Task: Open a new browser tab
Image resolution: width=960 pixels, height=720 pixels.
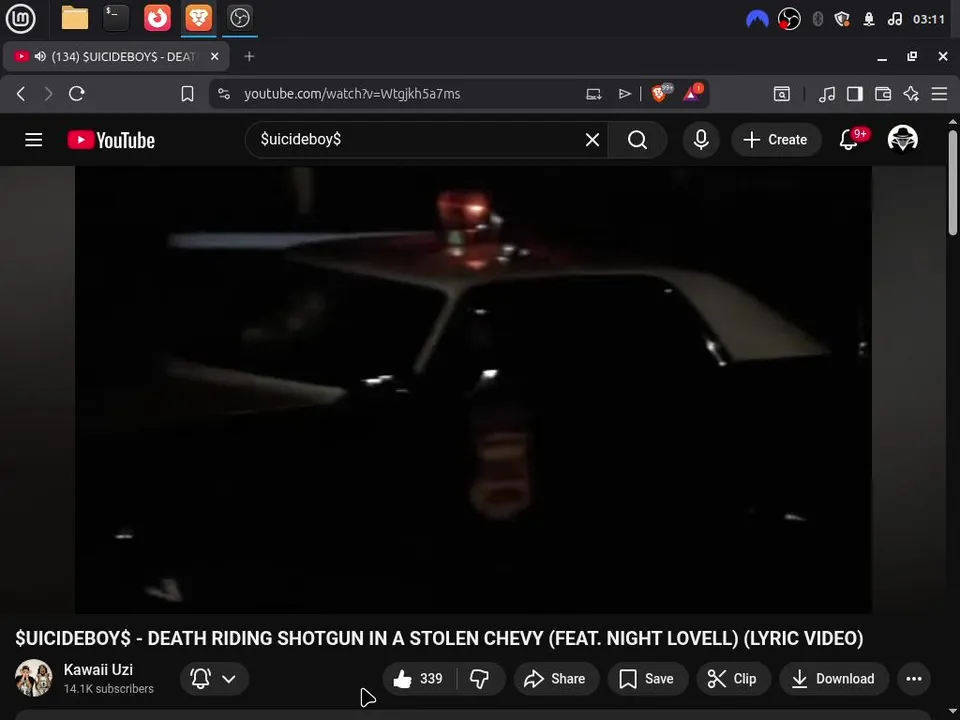Action: 249,56
